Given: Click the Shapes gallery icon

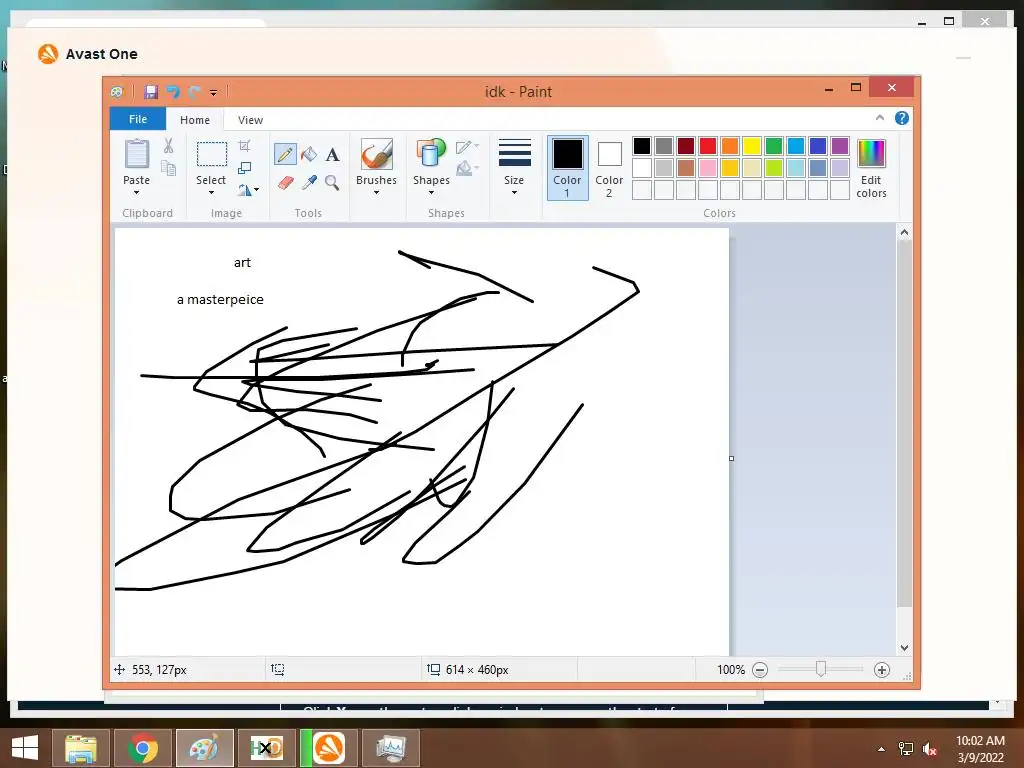Looking at the screenshot, I should point(431,154).
